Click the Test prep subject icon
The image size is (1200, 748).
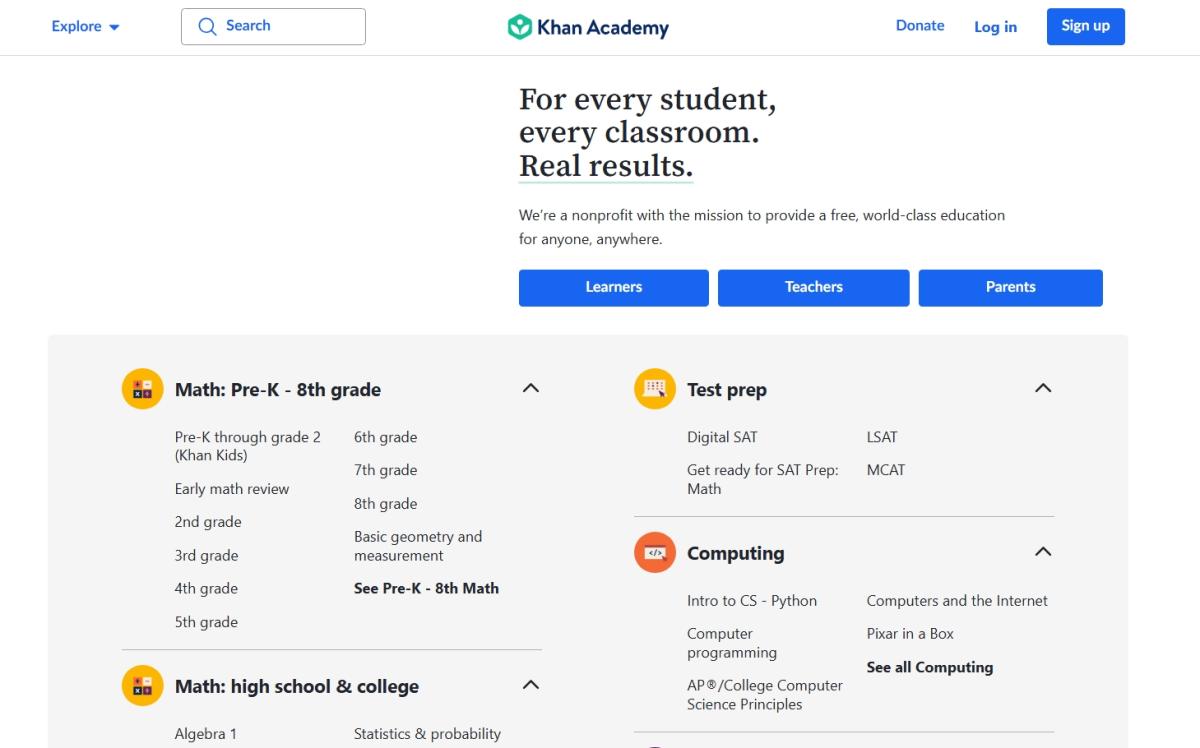[655, 389]
